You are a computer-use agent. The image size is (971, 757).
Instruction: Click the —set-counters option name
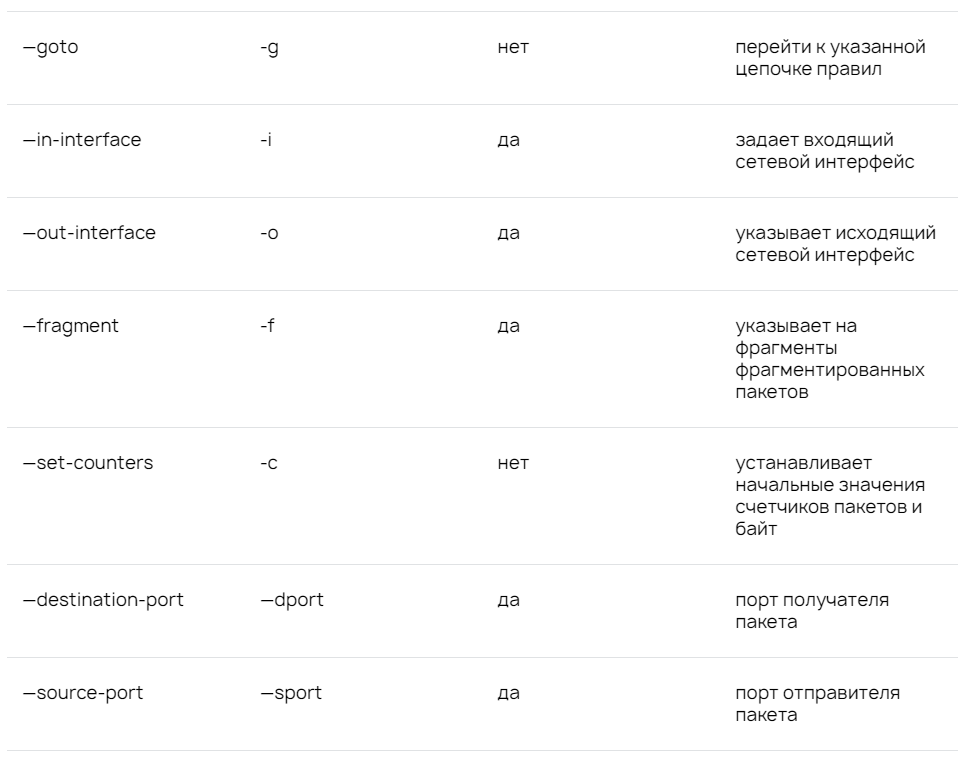(88, 463)
